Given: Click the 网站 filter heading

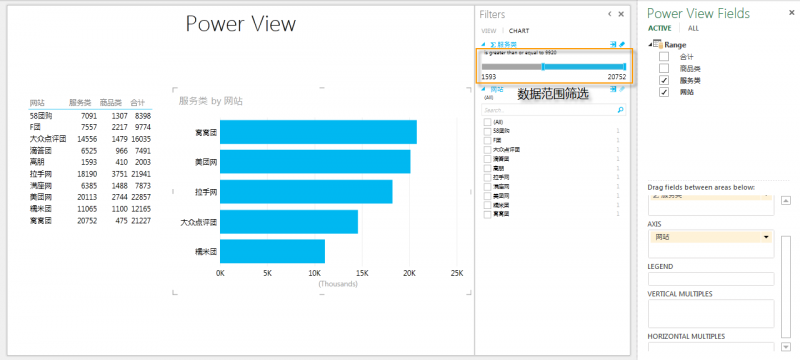Looking at the screenshot, I should [x=497, y=89].
